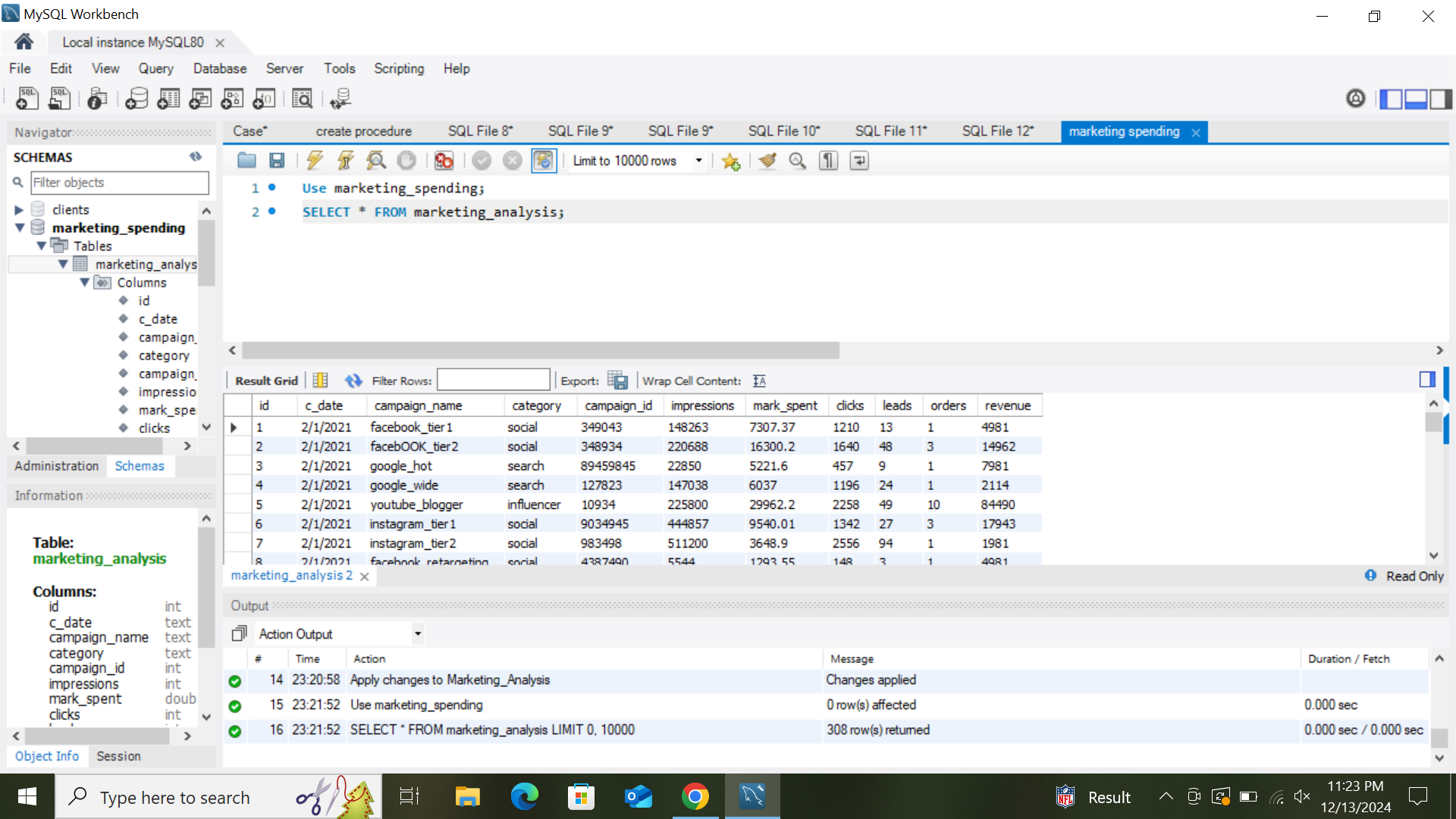Click the home screen icon
The height and width of the screenshot is (819, 1456).
click(x=24, y=42)
